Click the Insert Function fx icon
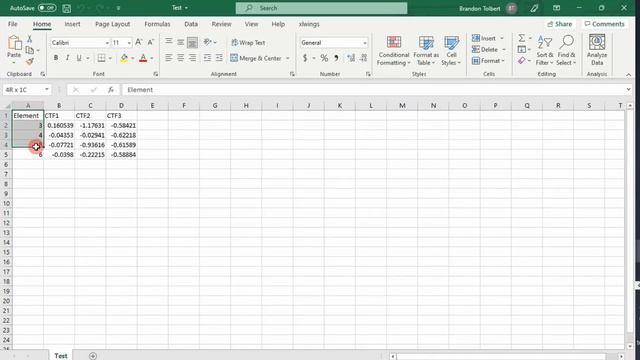 coord(111,90)
